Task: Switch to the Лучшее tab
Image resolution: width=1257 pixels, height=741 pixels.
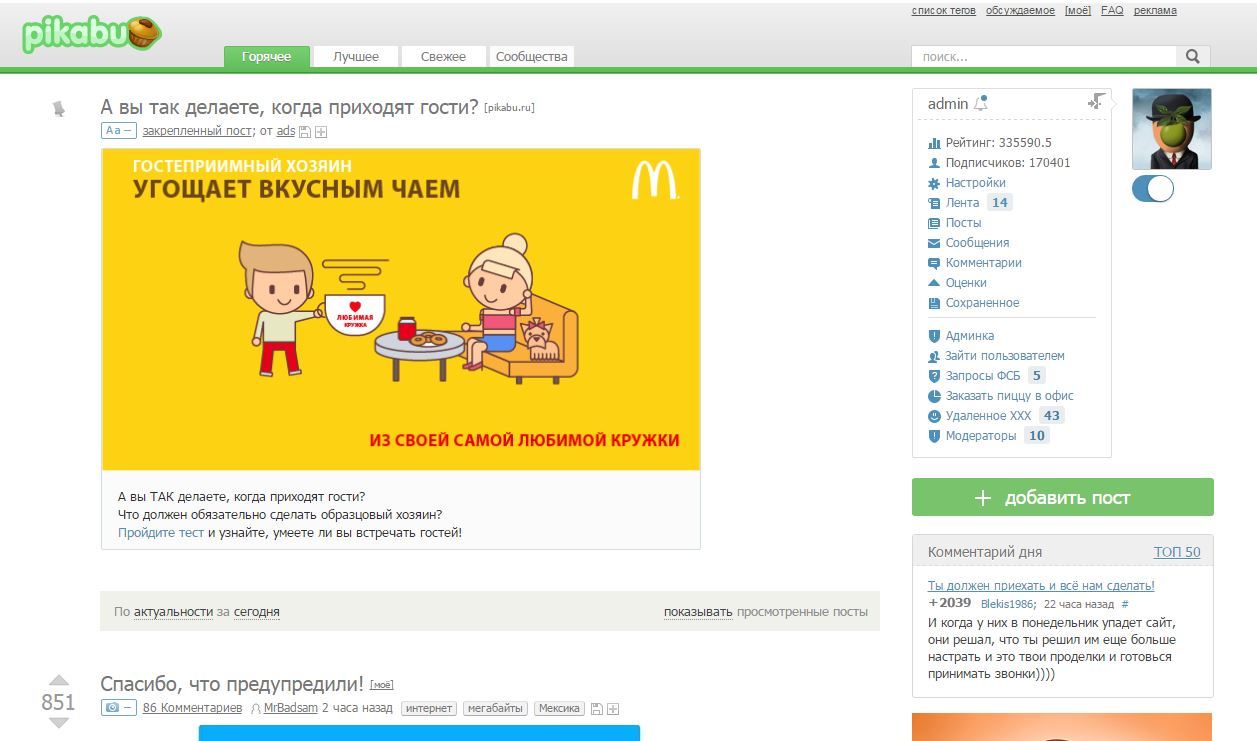Action: (355, 57)
